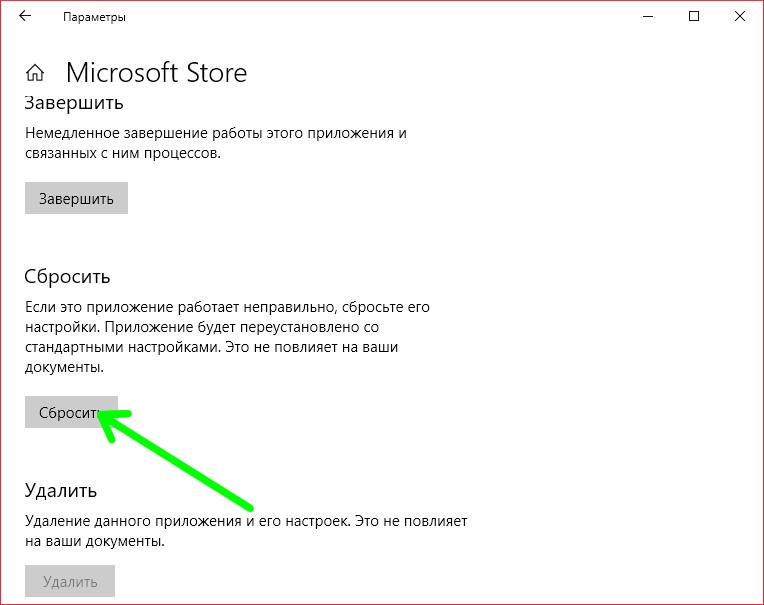
Task: Select the Microsoft Store page title
Action: [156, 73]
